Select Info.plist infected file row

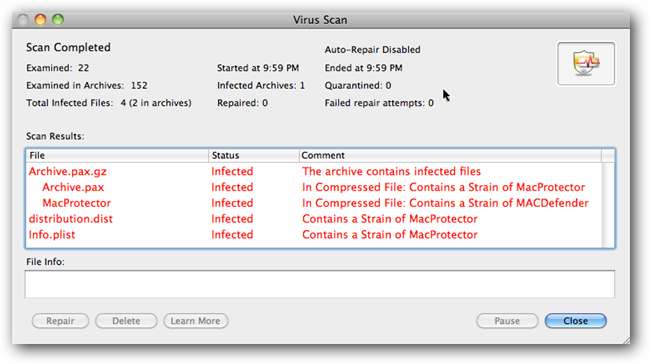314,234
